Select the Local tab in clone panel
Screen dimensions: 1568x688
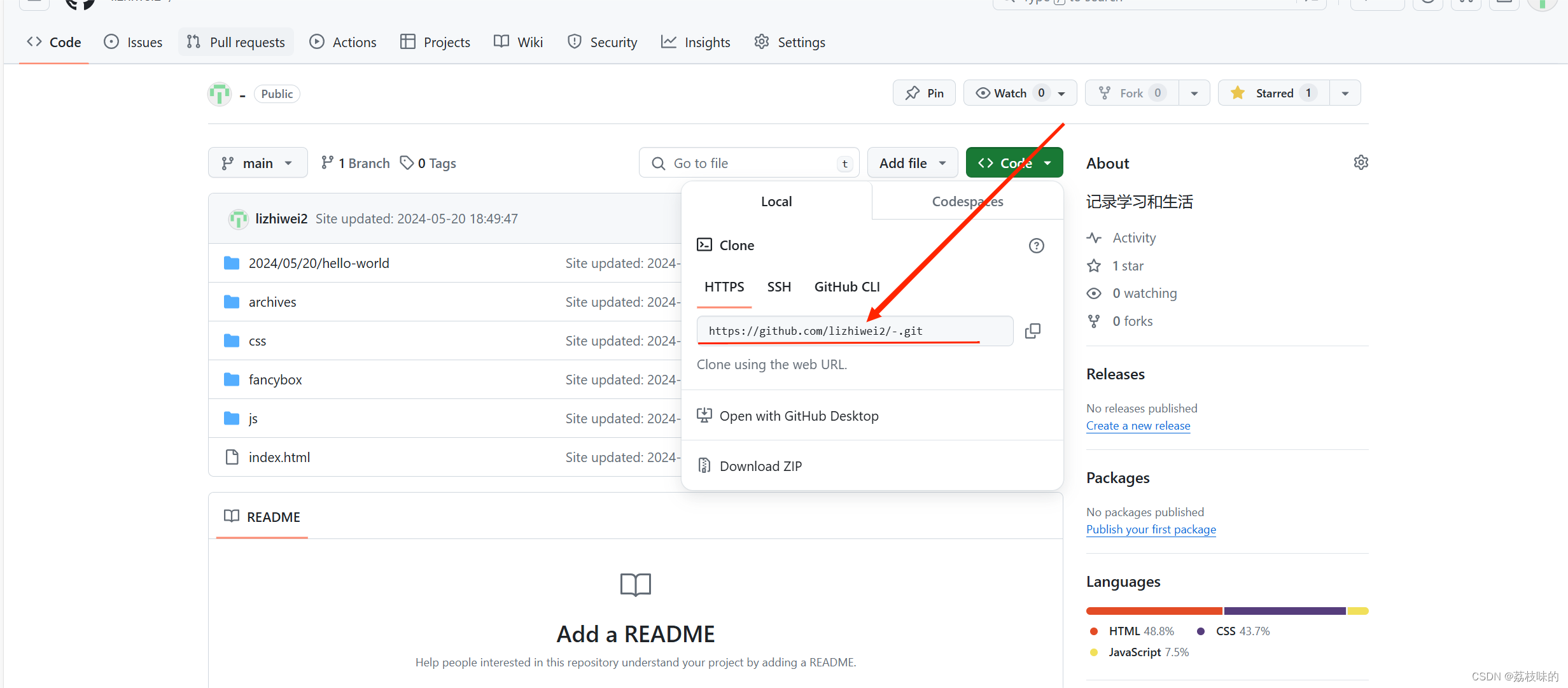(776, 201)
